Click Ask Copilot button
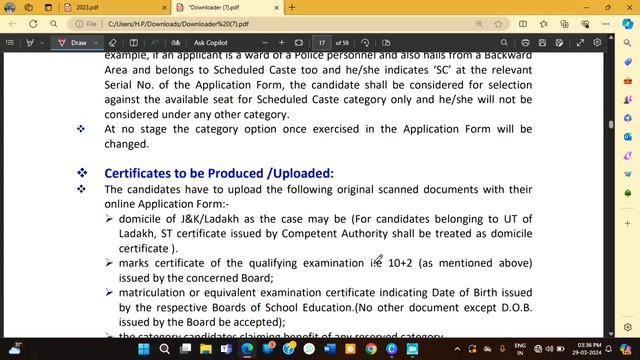This screenshot has width=640, height=360. tap(211, 43)
